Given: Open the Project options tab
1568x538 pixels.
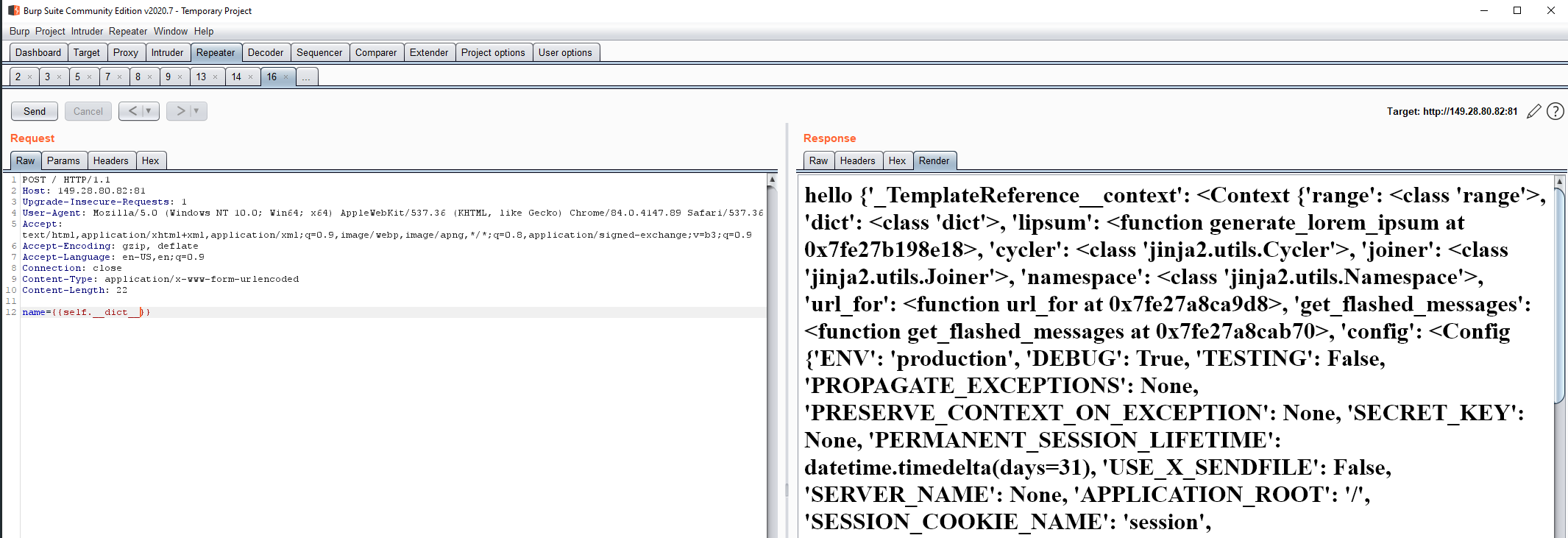Looking at the screenshot, I should (x=493, y=52).
